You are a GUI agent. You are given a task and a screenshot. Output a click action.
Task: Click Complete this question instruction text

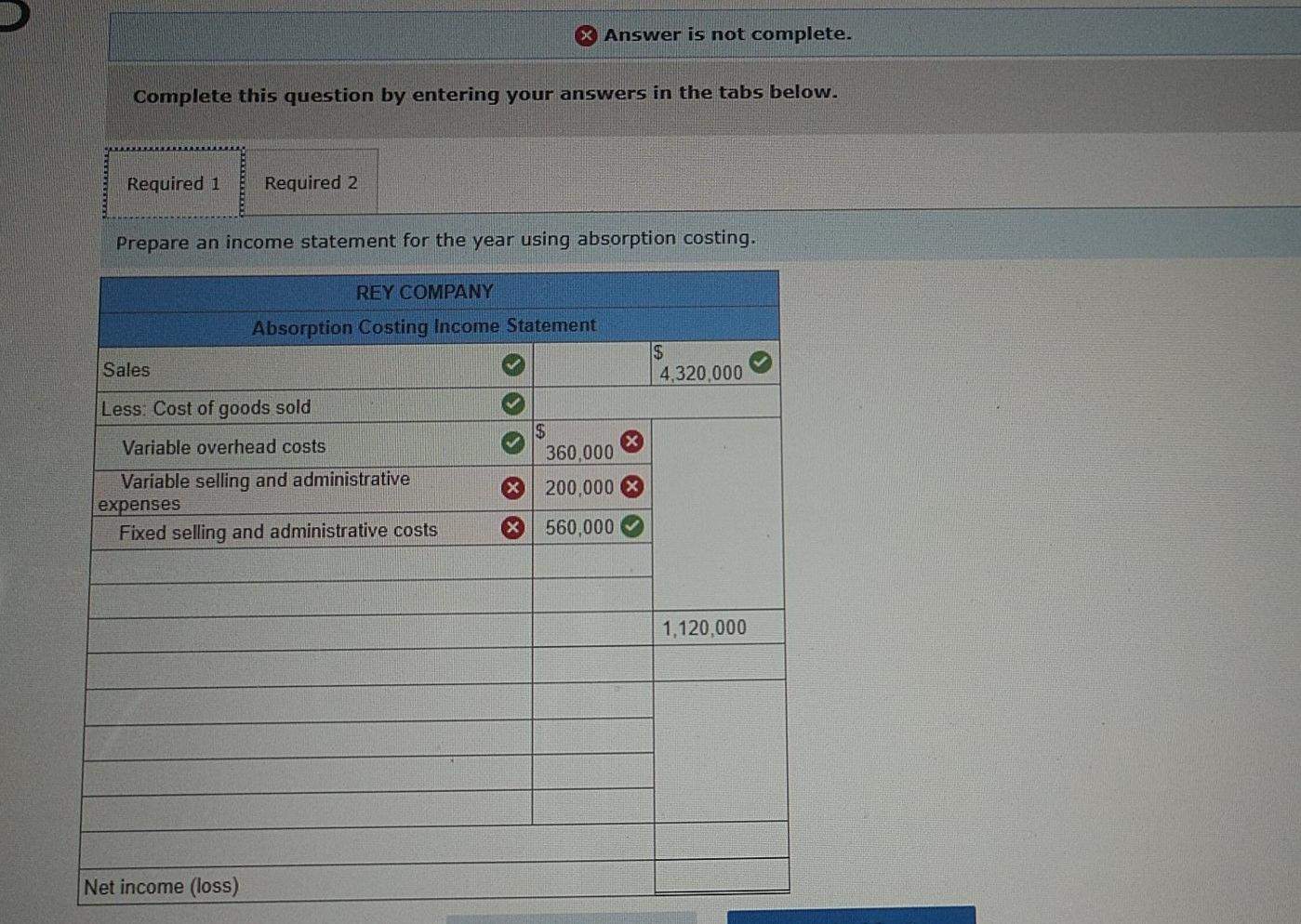[x=485, y=94]
